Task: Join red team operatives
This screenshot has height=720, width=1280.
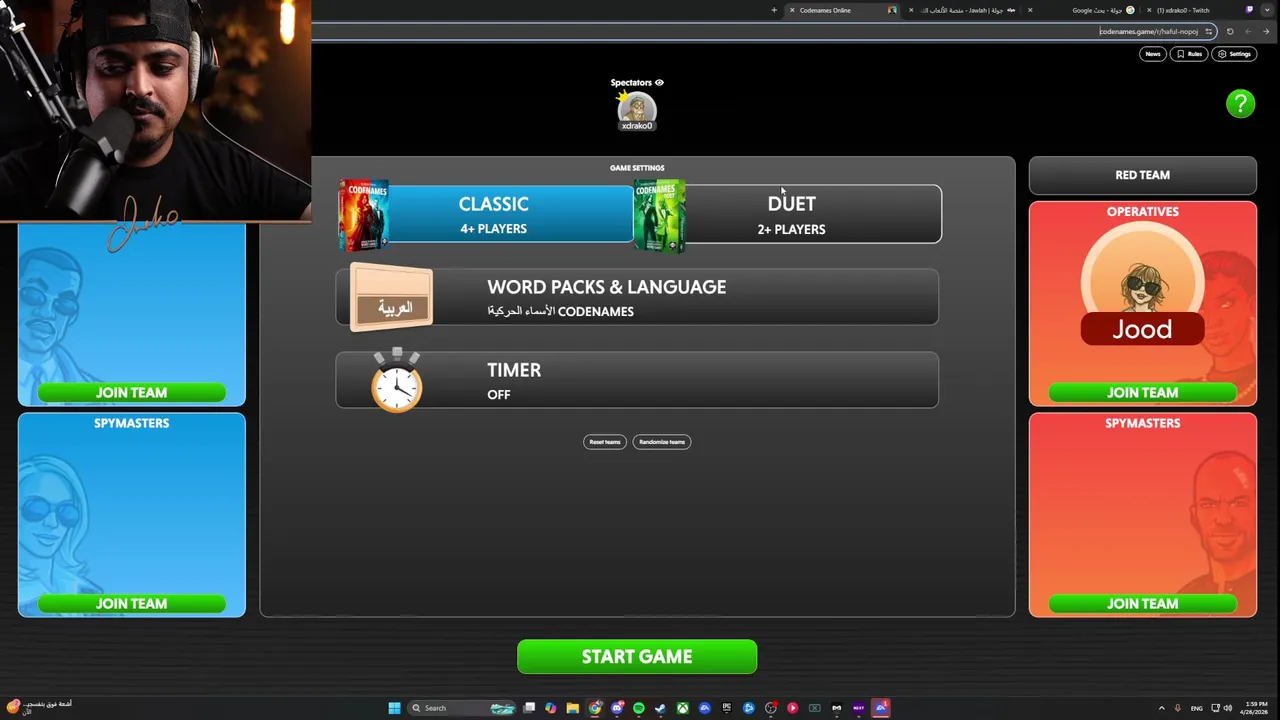Action: (1142, 393)
